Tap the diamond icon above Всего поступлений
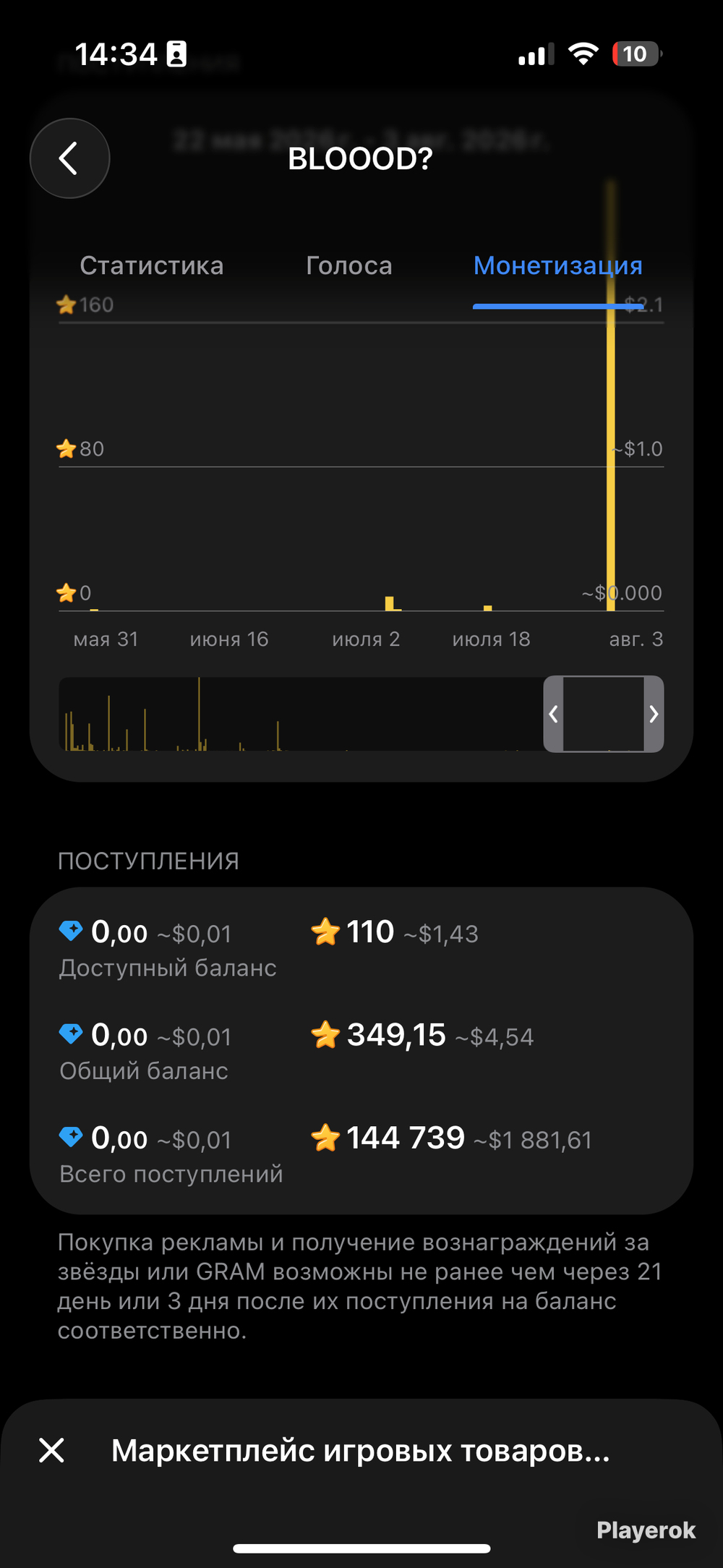The image size is (723, 1568). [x=71, y=1137]
